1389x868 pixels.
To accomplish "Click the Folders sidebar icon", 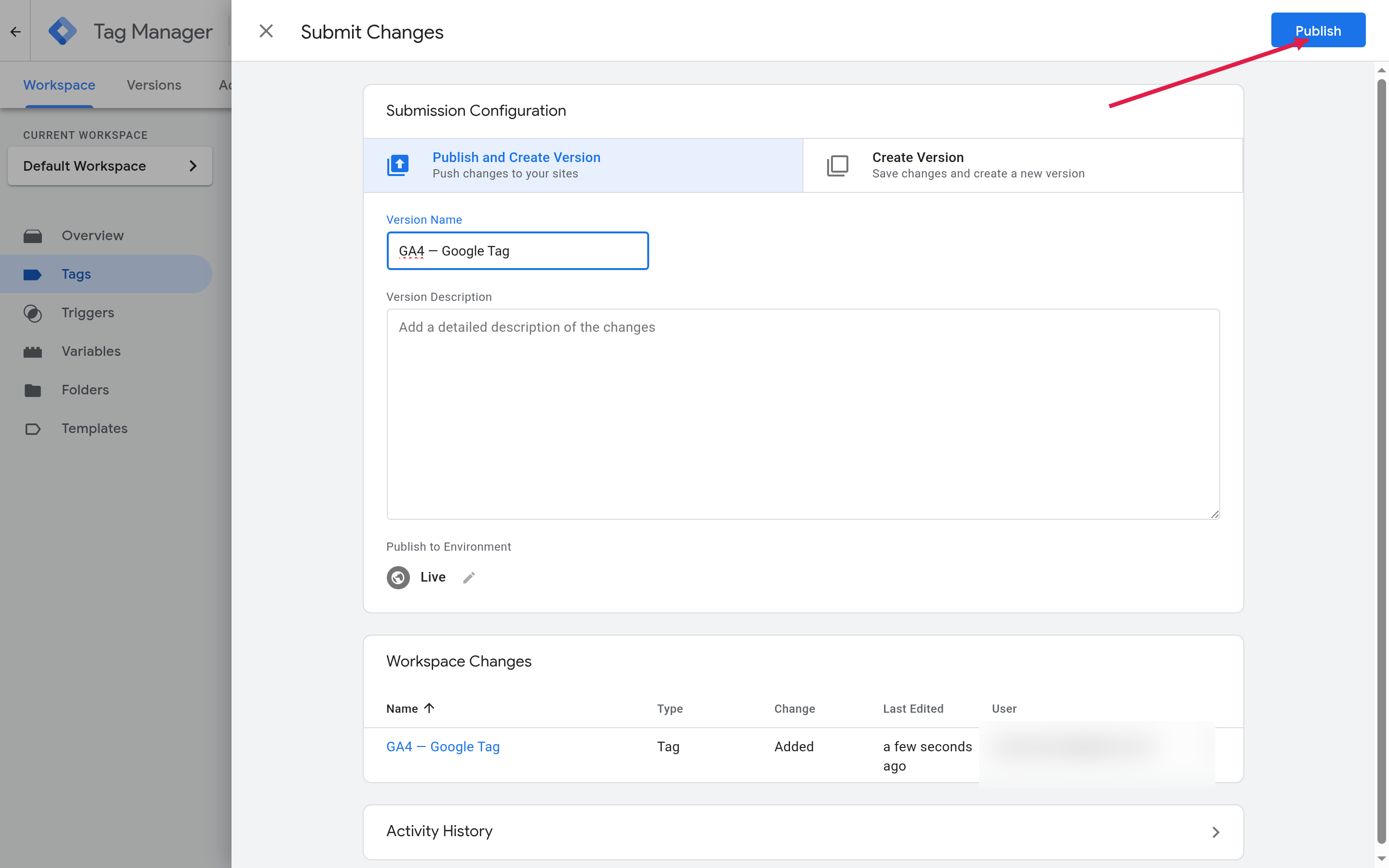I will (33, 391).
